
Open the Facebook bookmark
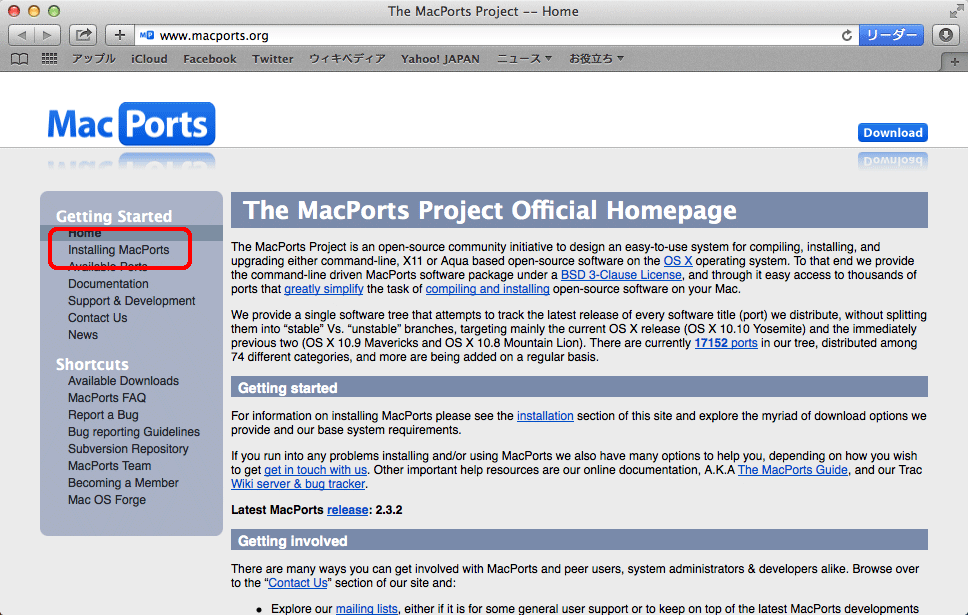(210, 59)
